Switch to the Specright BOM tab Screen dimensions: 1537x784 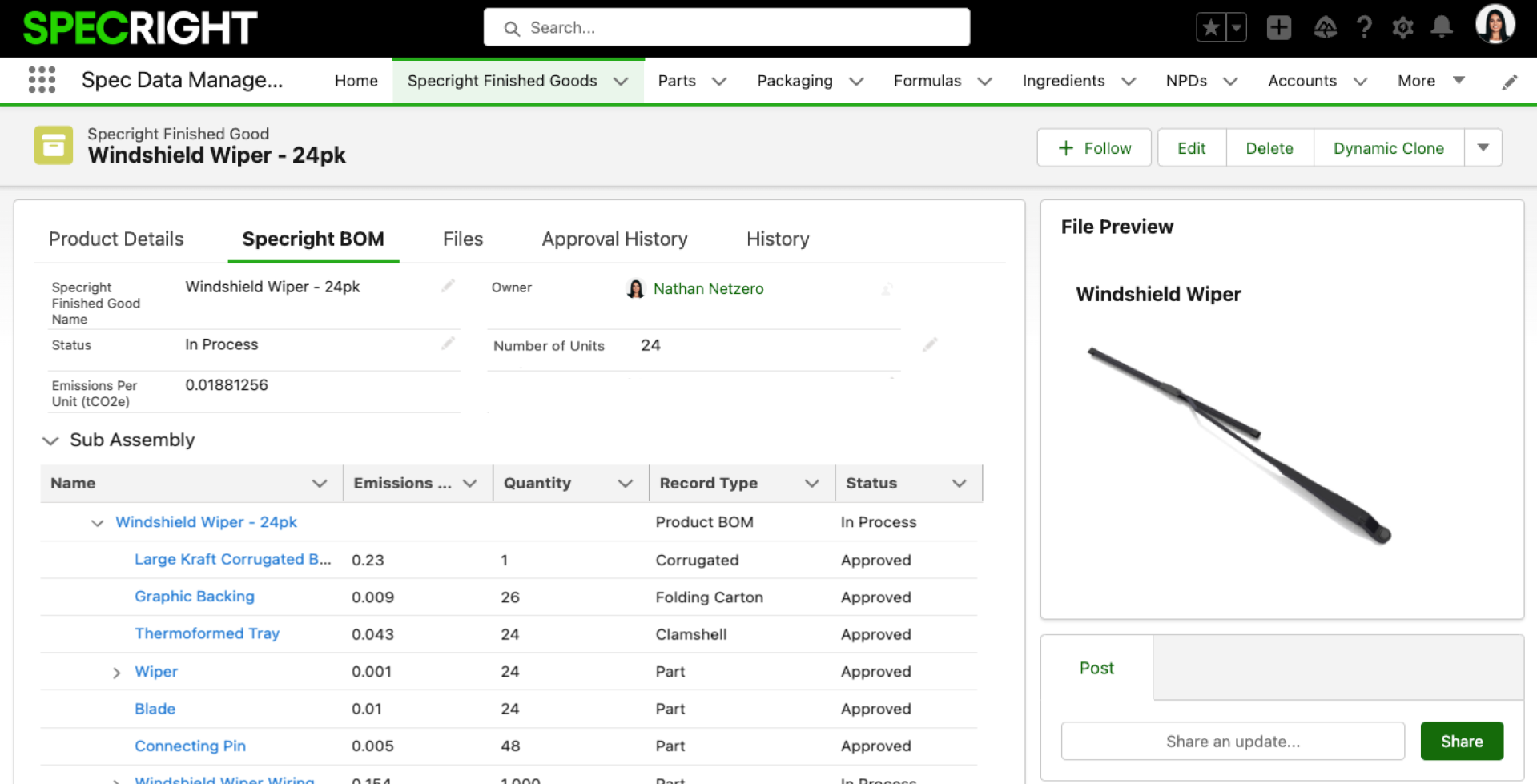(x=313, y=239)
